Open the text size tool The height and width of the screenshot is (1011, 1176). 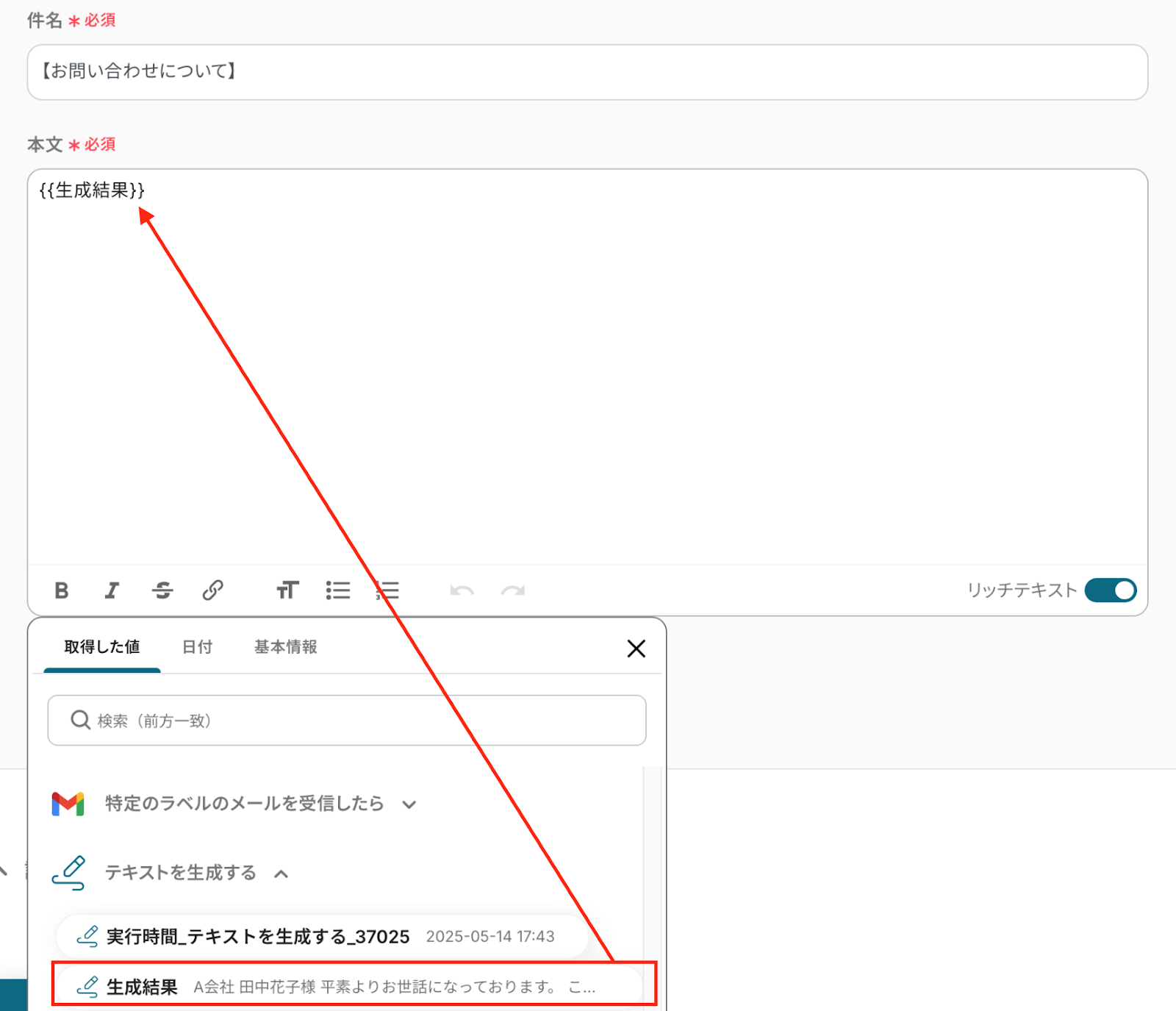287,590
